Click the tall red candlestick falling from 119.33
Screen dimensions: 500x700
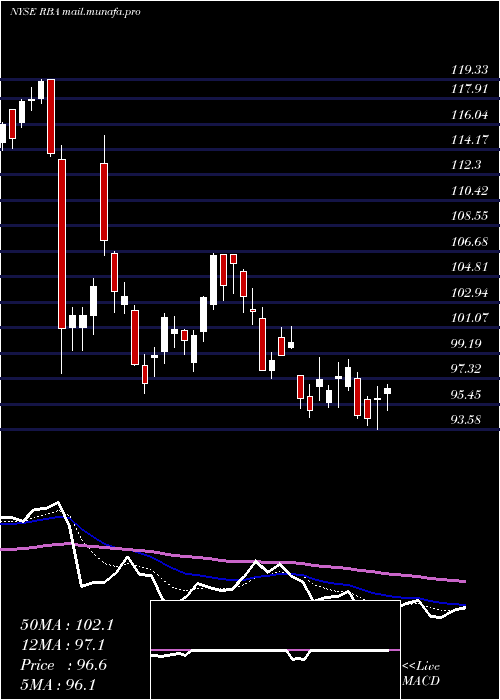point(51,117)
